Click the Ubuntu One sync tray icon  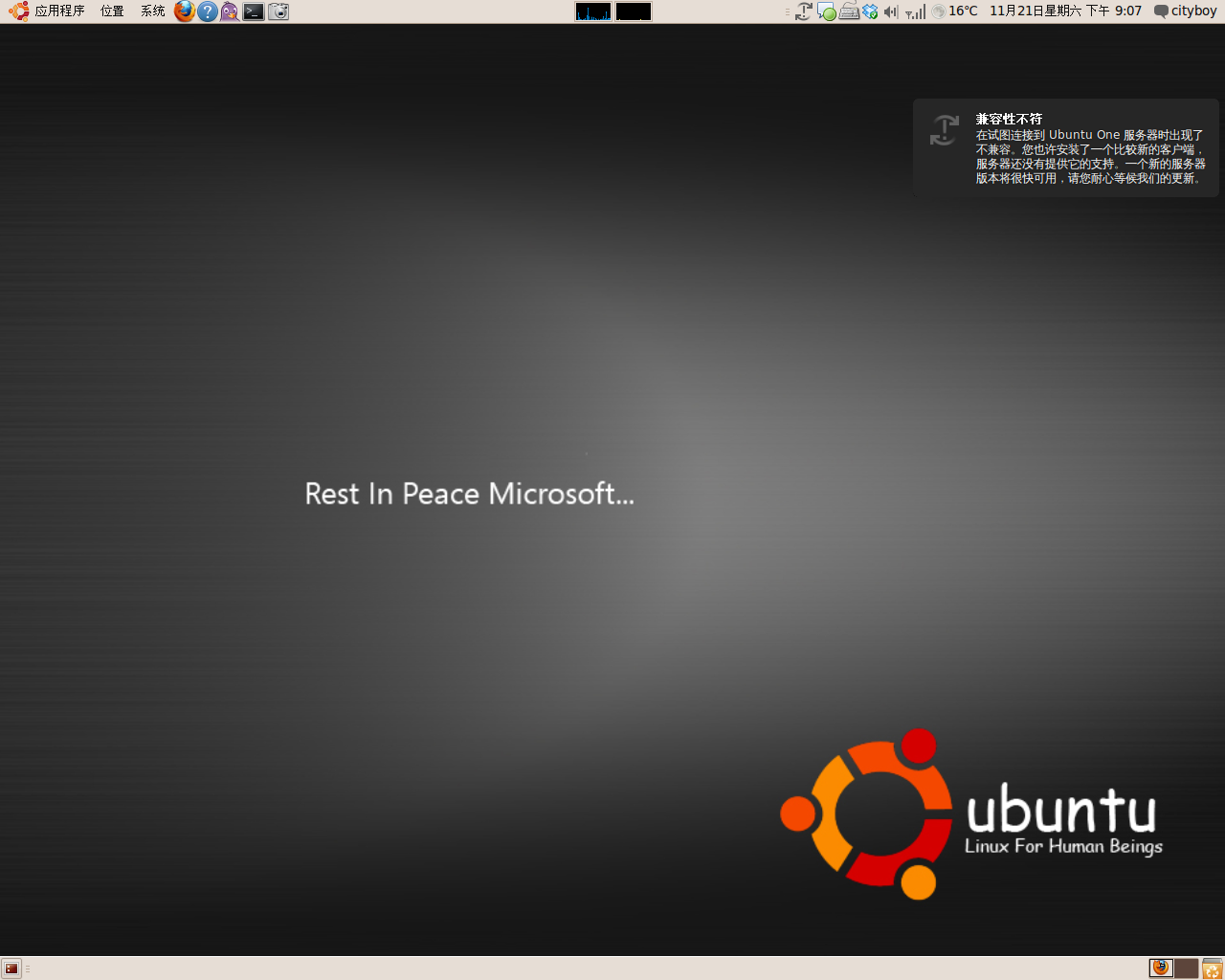pos(804,11)
